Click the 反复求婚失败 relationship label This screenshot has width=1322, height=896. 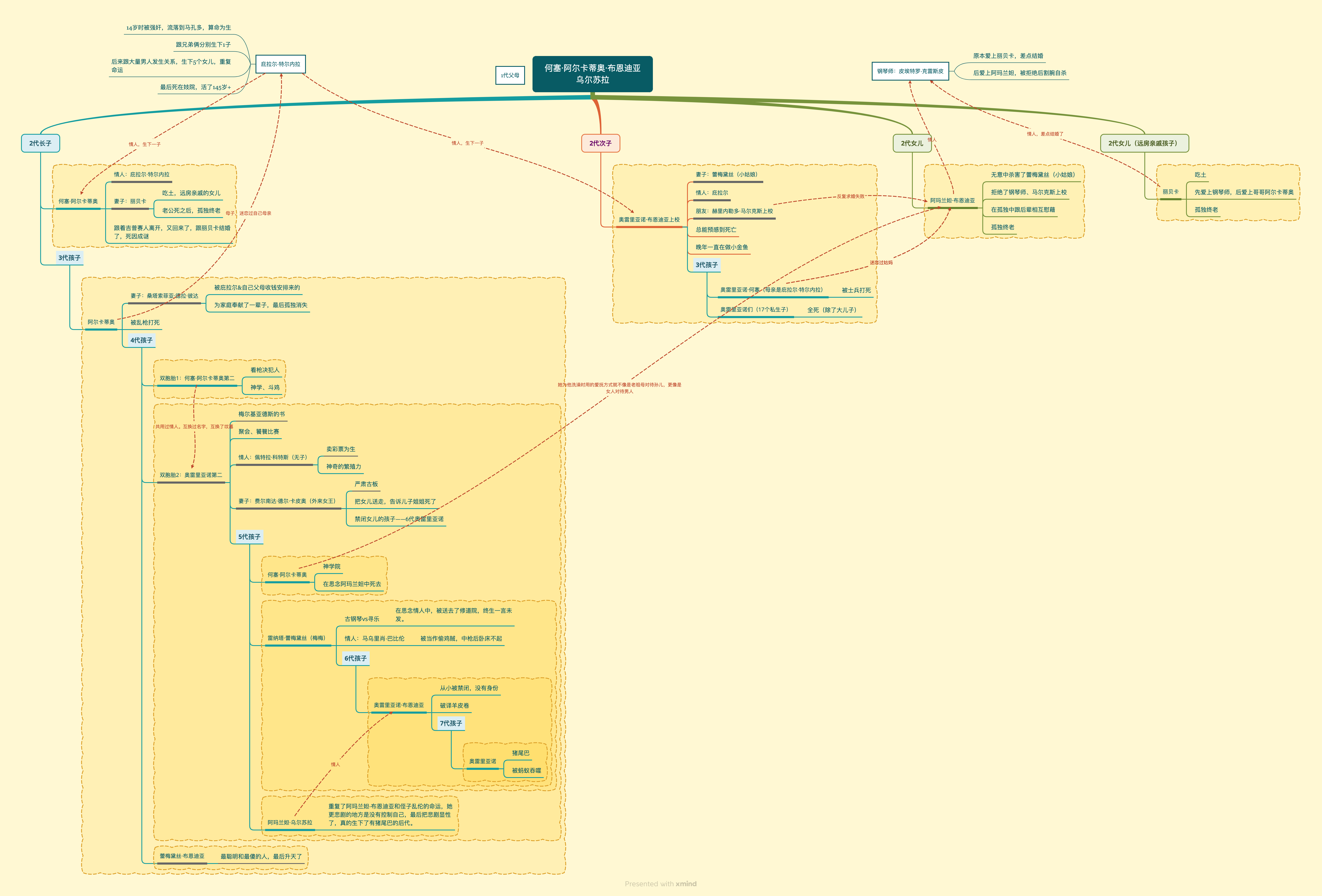(851, 196)
